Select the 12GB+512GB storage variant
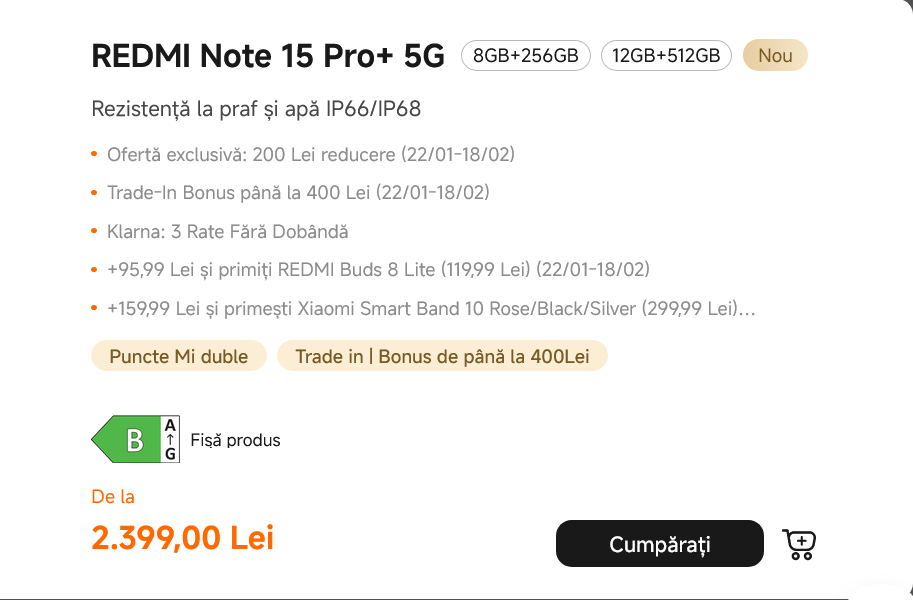Screen dimensions: 913x600 (x=666, y=56)
